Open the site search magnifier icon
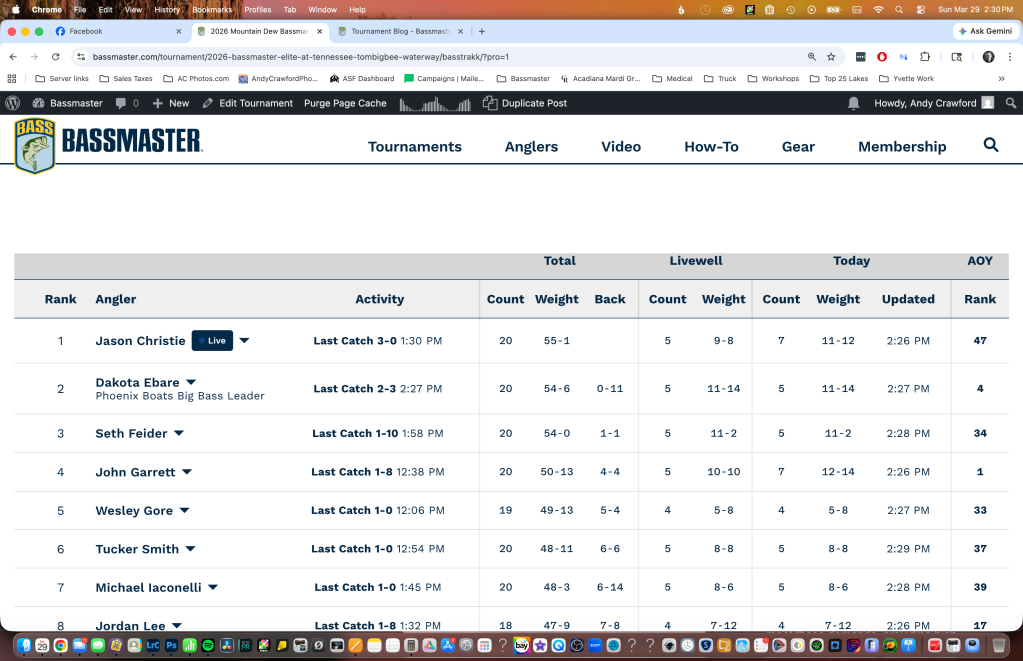This screenshot has height=661, width=1023. [x=991, y=145]
